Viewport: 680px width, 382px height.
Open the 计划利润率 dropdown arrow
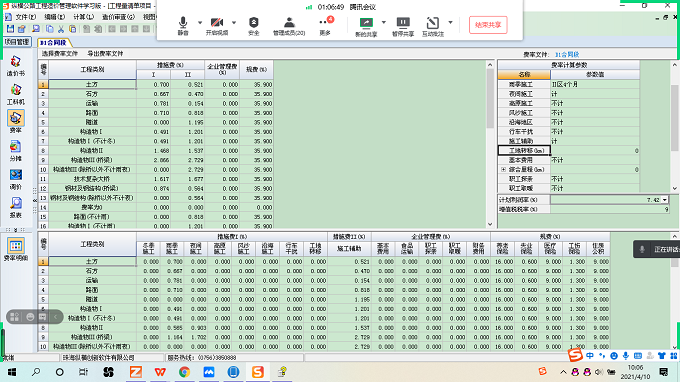[x=664, y=200]
